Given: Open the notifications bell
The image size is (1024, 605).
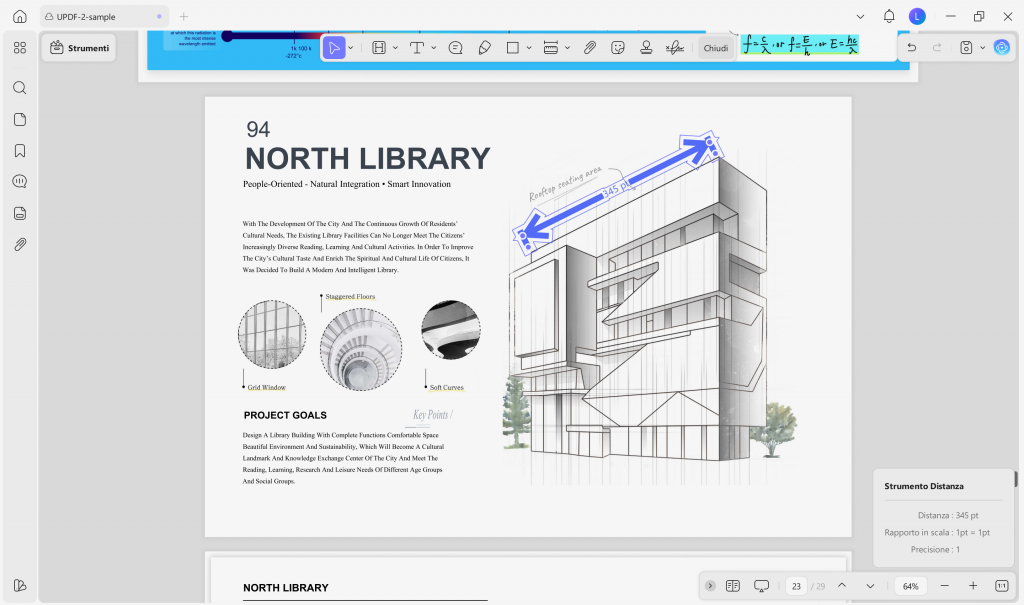Looking at the screenshot, I should point(889,16).
